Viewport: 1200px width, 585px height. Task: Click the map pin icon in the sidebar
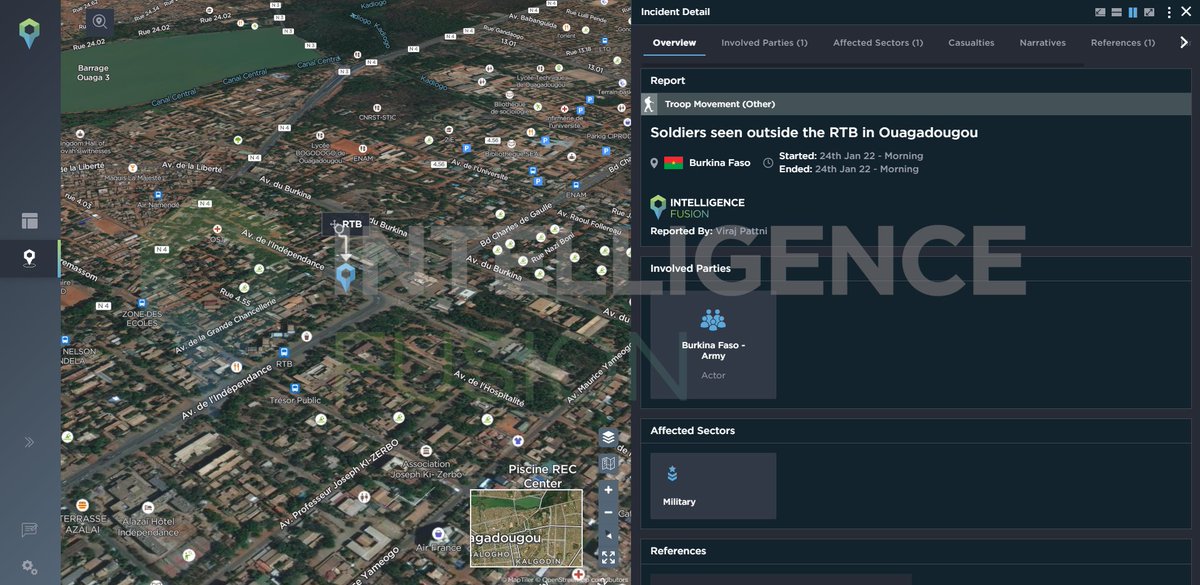[x=29, y=258]
